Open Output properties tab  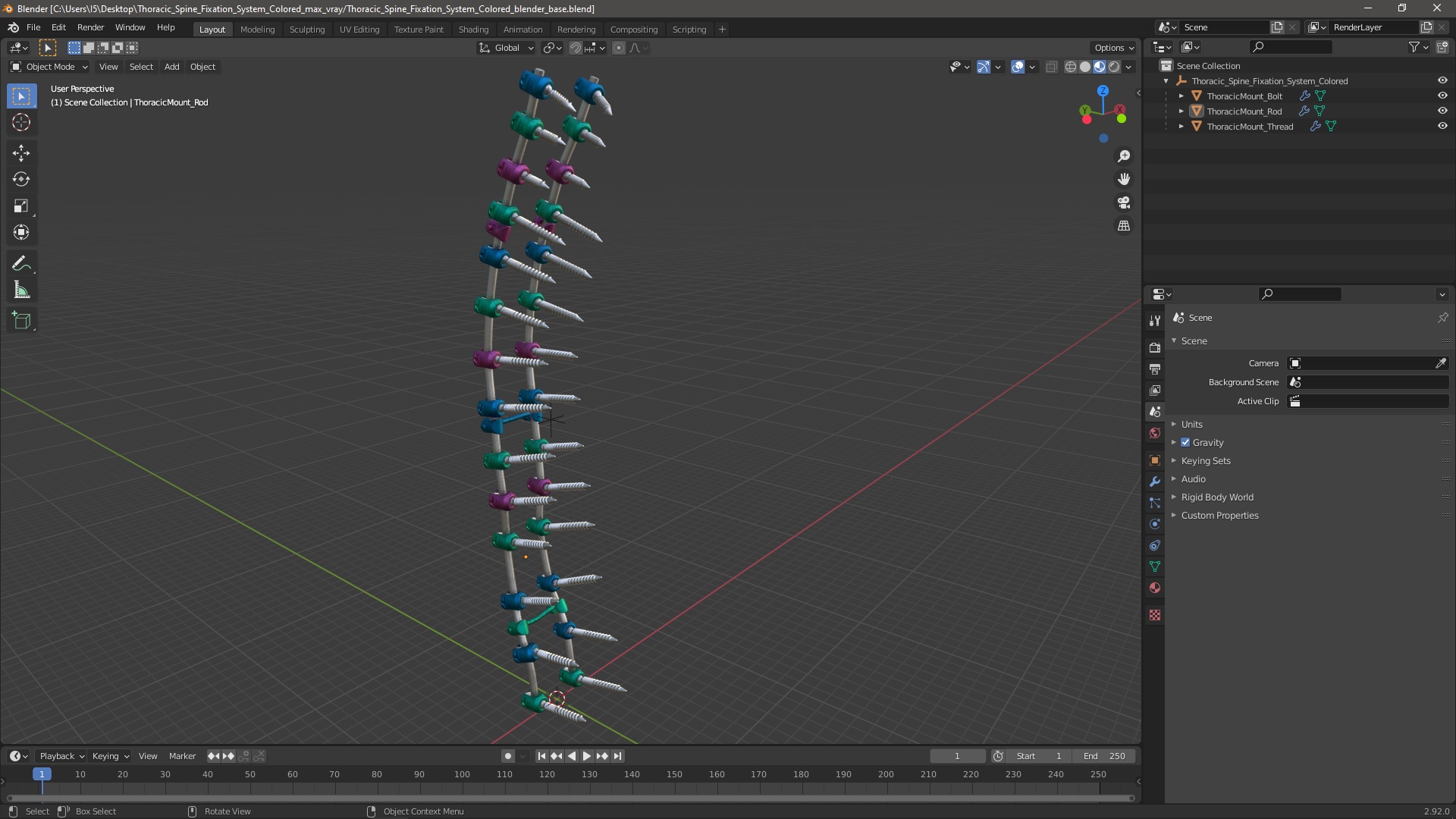point(1155,369)
